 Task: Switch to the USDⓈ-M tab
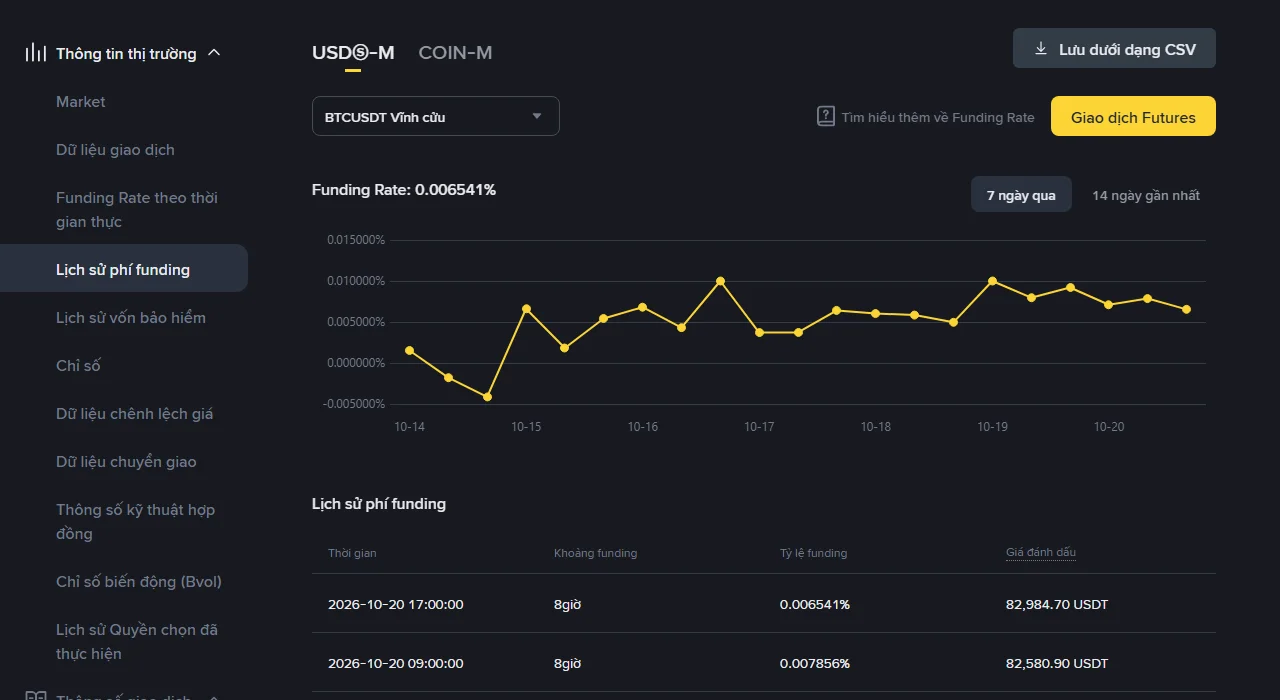[x=353, y=52]
